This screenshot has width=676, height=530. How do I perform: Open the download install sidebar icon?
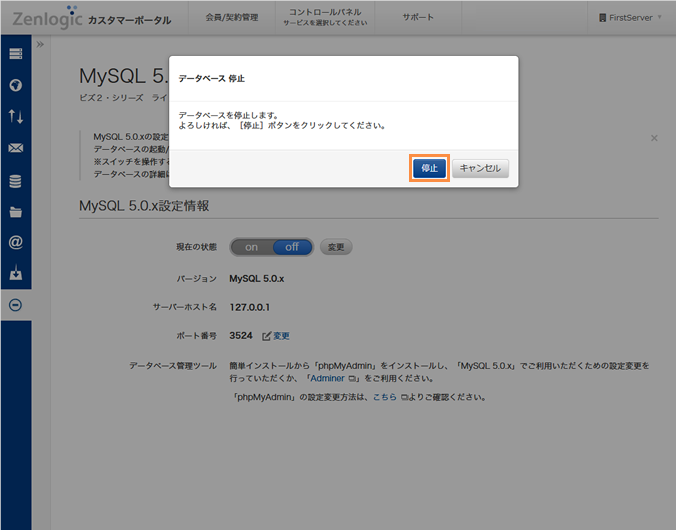coord(16,273)
